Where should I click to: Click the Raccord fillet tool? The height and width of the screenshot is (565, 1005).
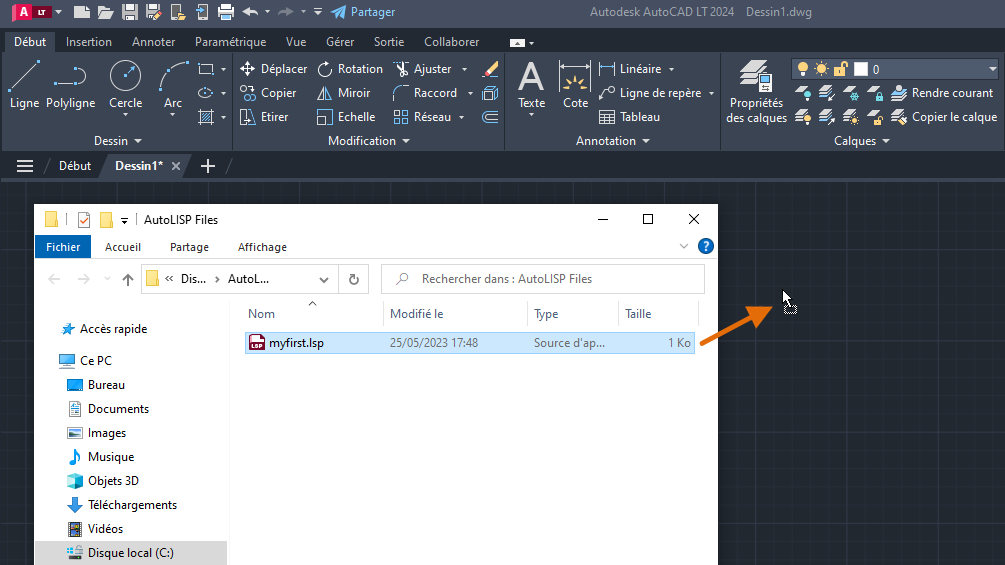(x=426, y=93)
